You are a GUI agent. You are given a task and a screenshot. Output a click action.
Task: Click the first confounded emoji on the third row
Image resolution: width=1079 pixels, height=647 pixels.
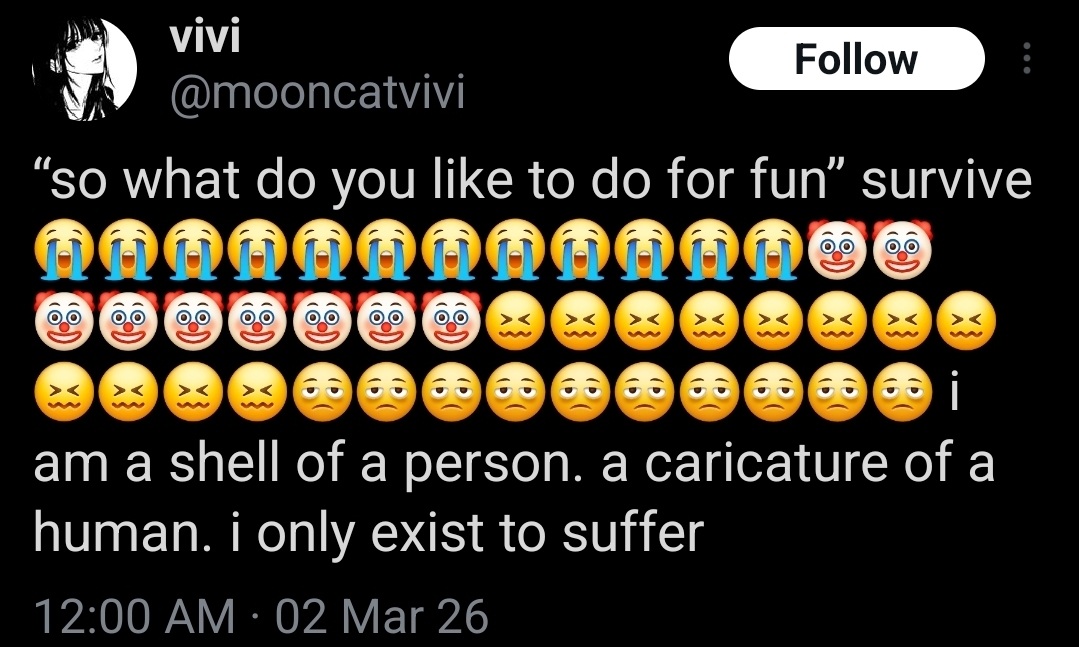[x=65, y=392]
